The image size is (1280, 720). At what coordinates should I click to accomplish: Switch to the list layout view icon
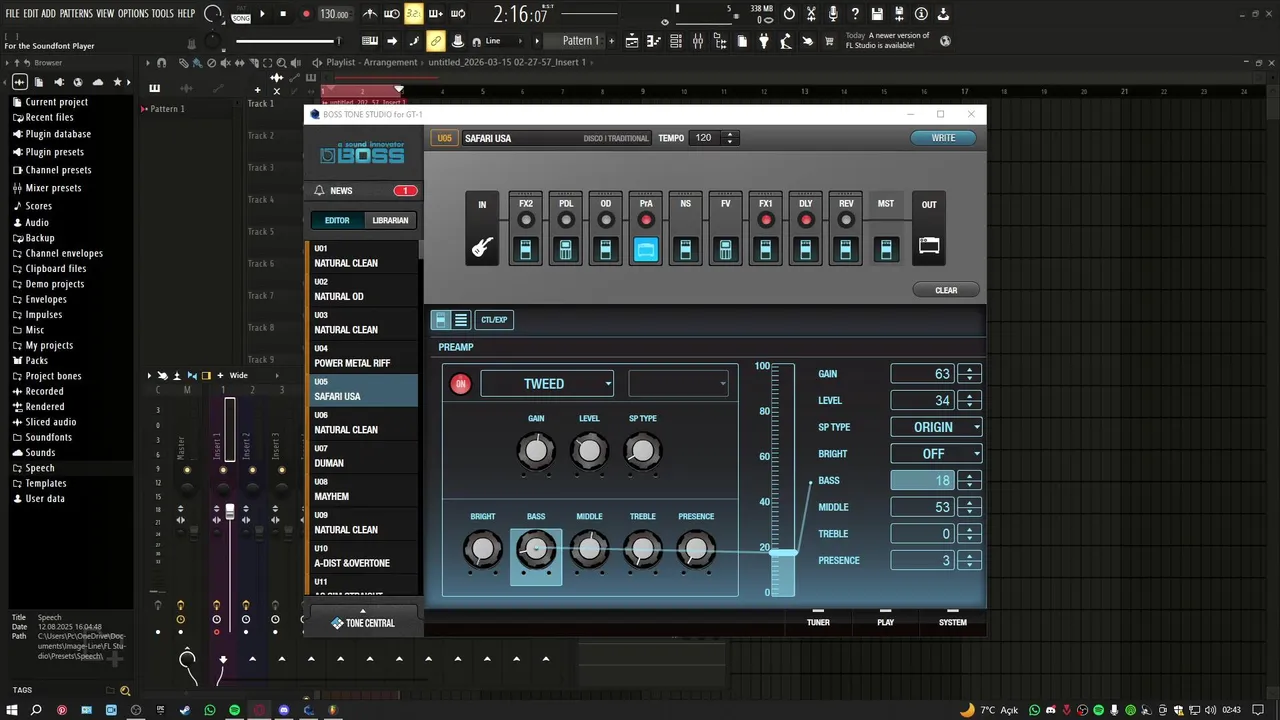[x=461, y=320]
